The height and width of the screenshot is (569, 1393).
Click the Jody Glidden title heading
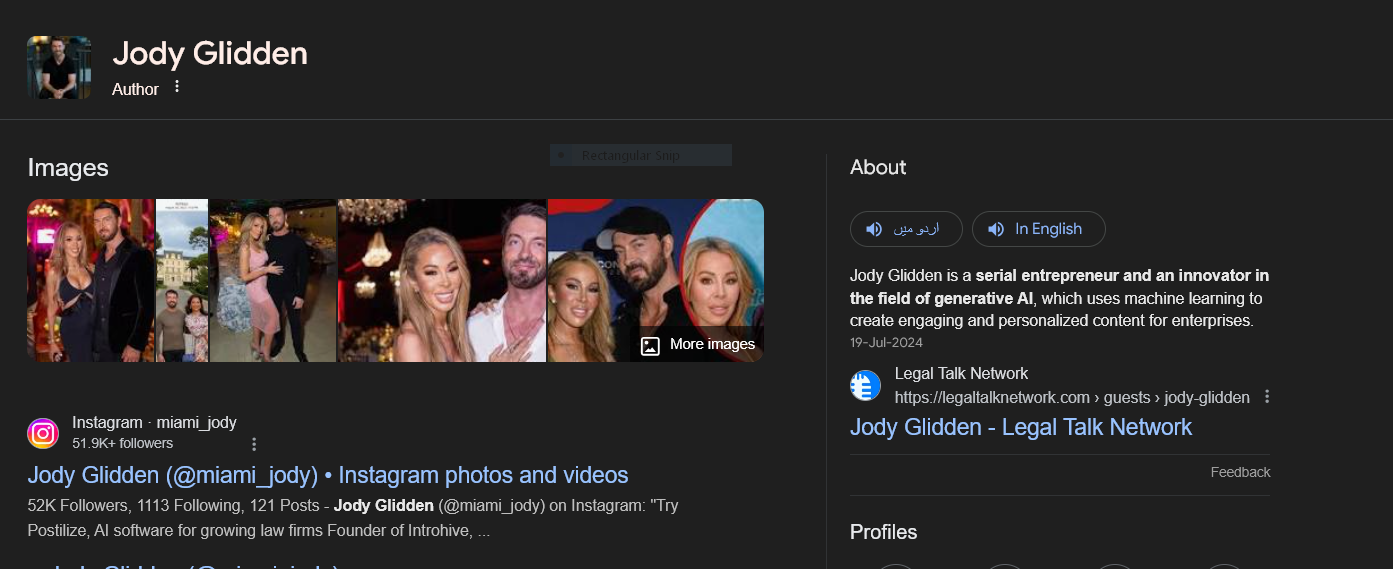tap(210, 53)
